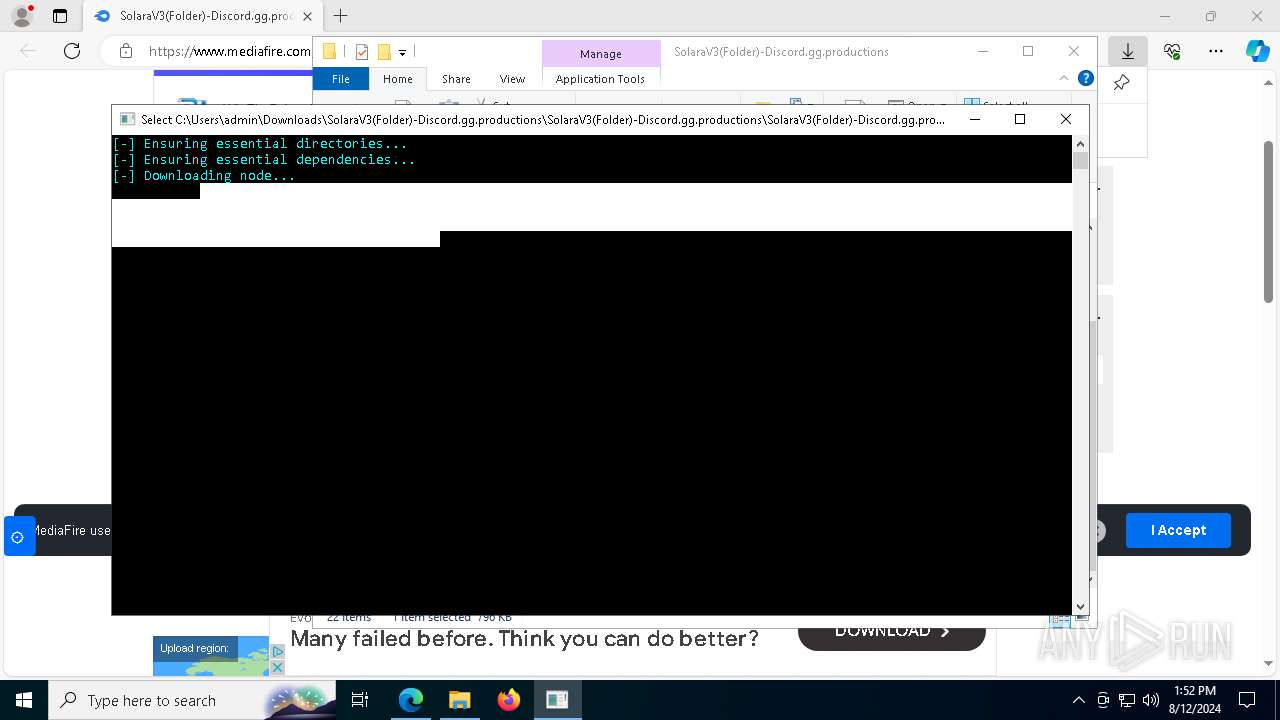Open volume control tray icon
This screenshot has width=1280, height=720.
point(1151,700)
